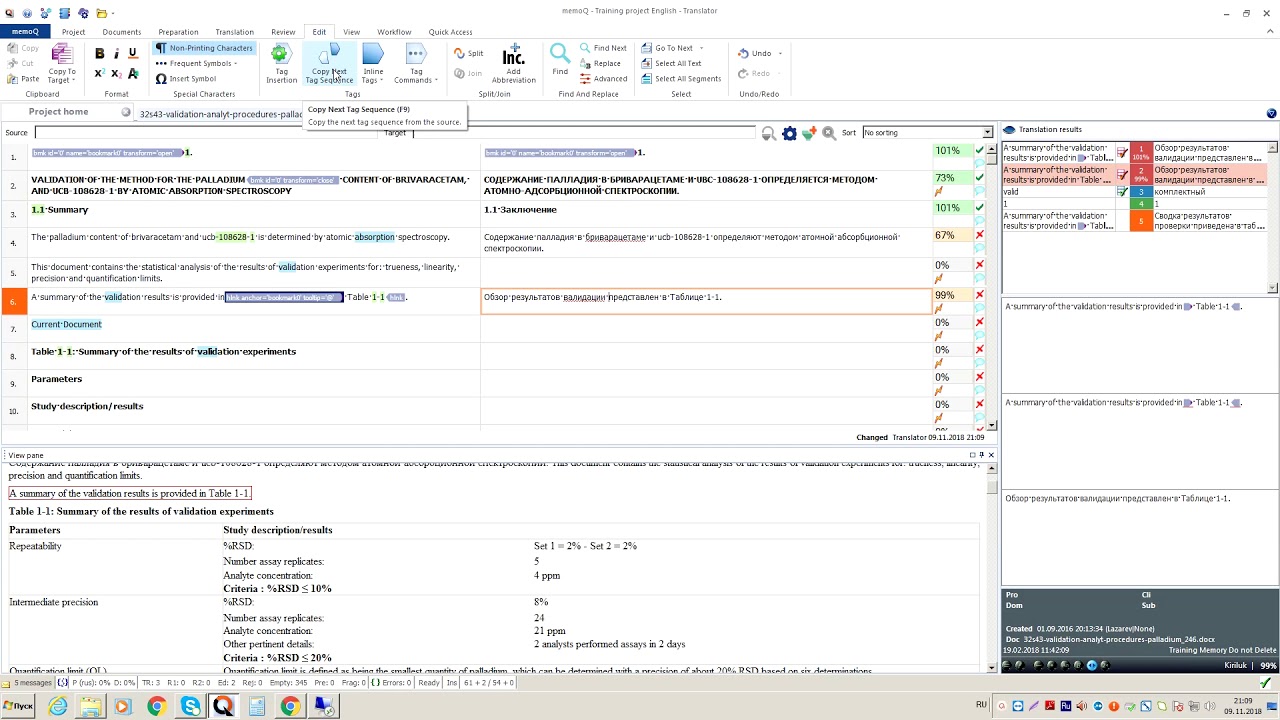The width and height of the screenshot is (1280, 720).
Task: Apply Bold formatting in Format group
Action: tap(99, 54)
